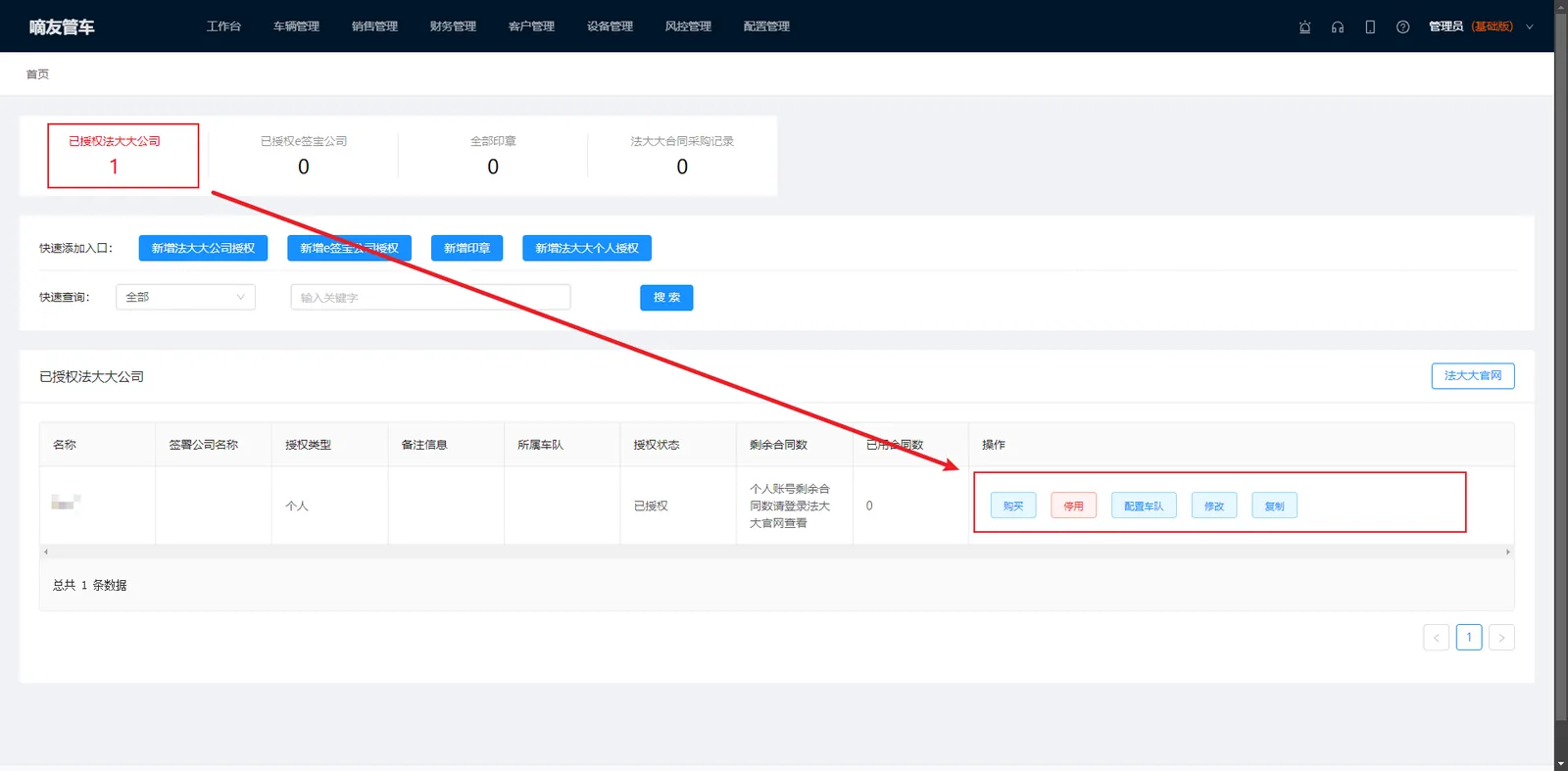Click the headset customer service icon
Viewport: 1568px width, 771px height.
point(1338,27)
